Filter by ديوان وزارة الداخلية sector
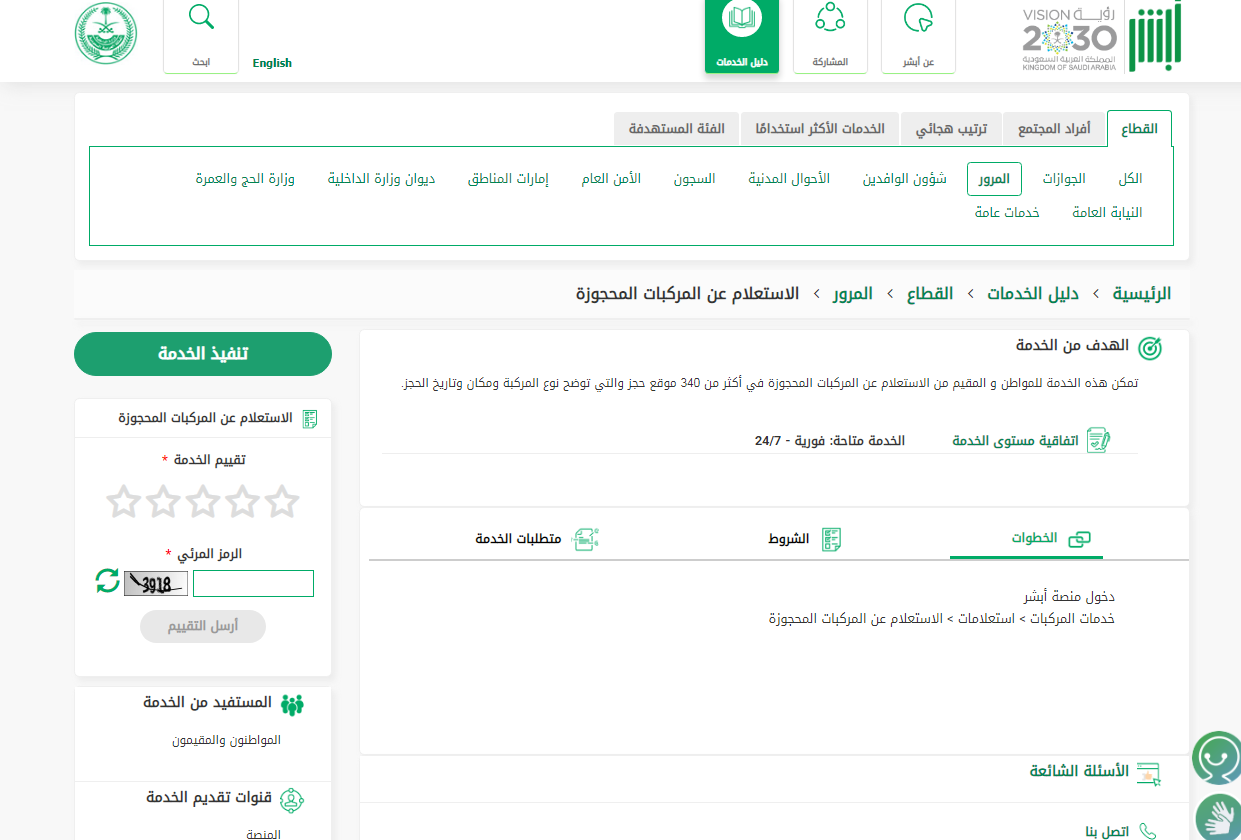The image size is (1241, 840). coord(381,179)
